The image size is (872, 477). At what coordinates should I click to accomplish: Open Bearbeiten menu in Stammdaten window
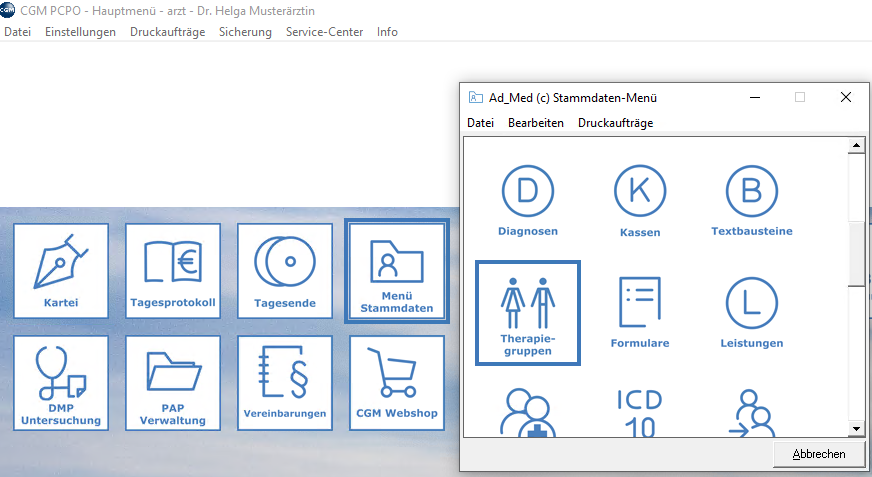point(535,123)
